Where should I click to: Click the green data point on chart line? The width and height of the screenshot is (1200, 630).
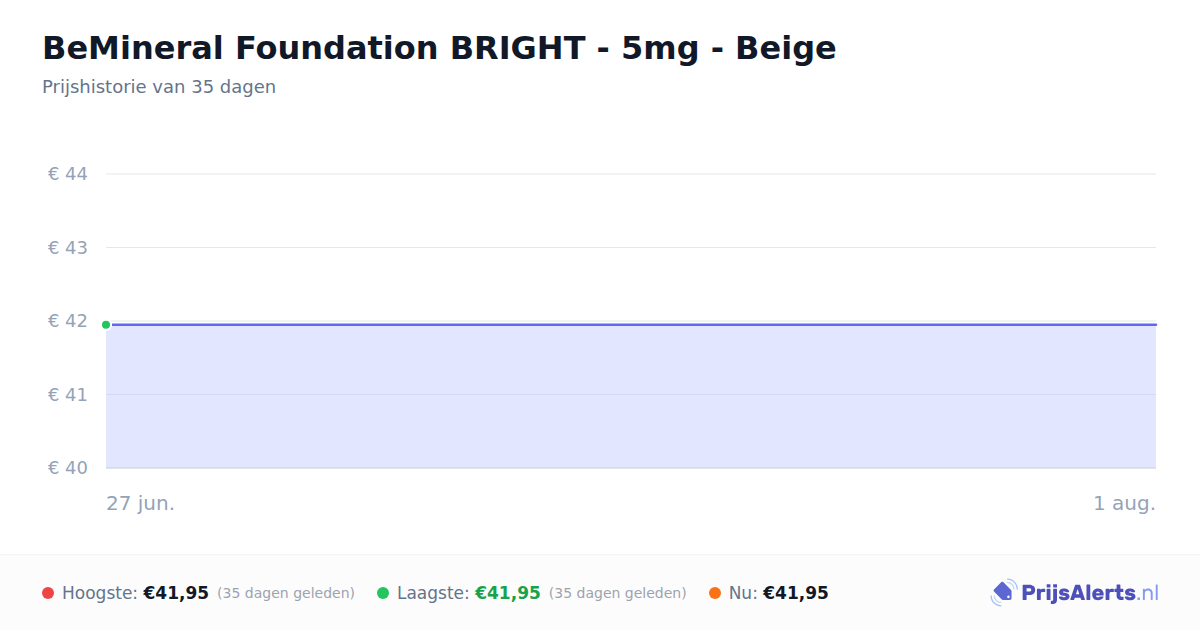point(106,324)
